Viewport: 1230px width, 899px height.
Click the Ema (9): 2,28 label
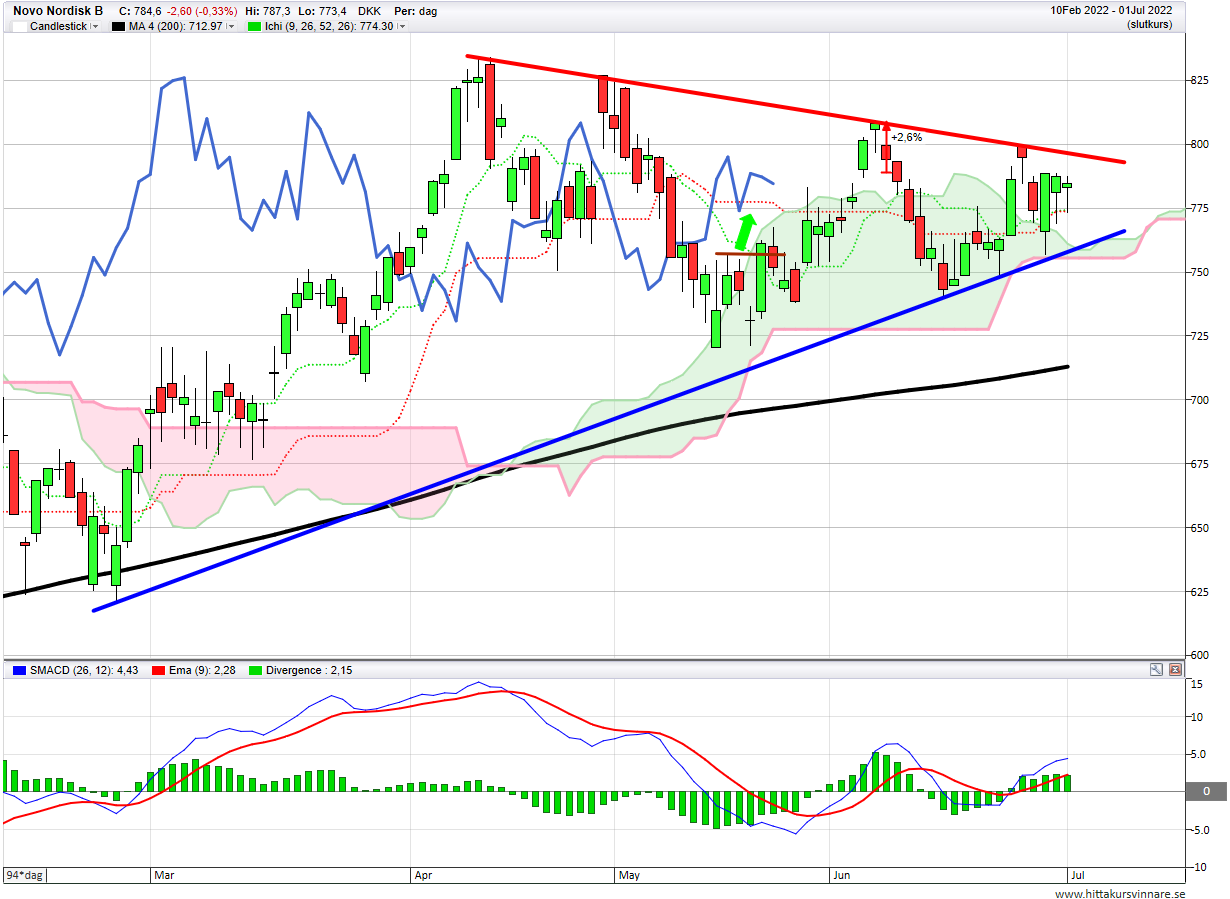tap(203, 670)
